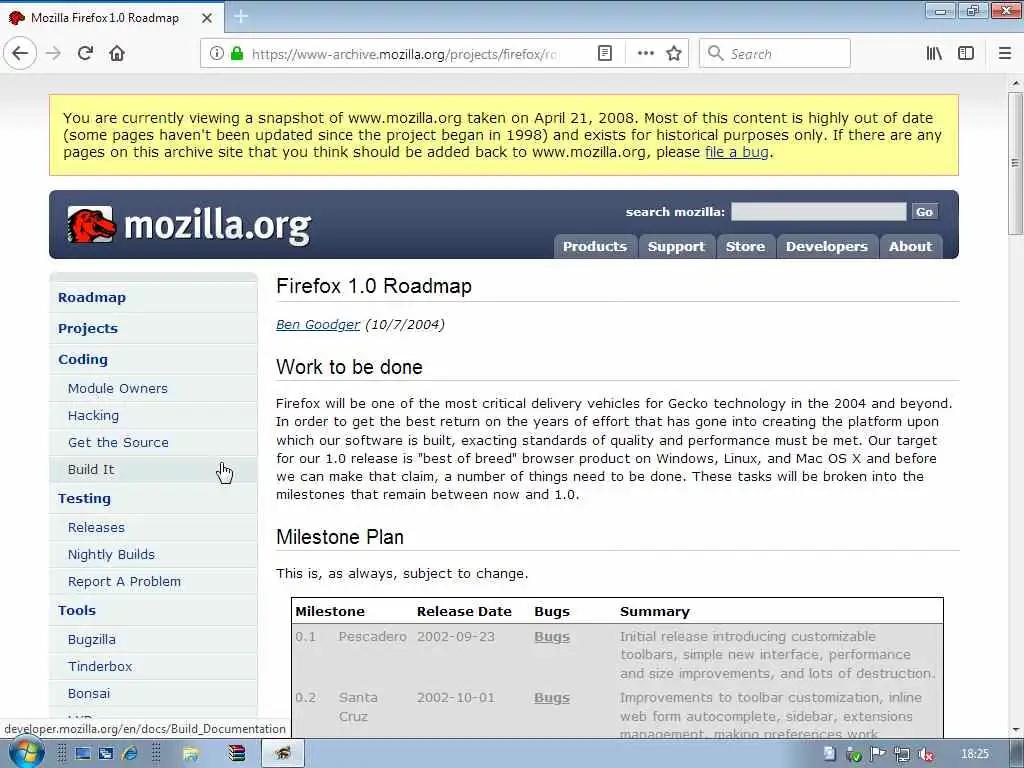Click the page vertical scrollbar thumb

click(x=1015, y=163)
